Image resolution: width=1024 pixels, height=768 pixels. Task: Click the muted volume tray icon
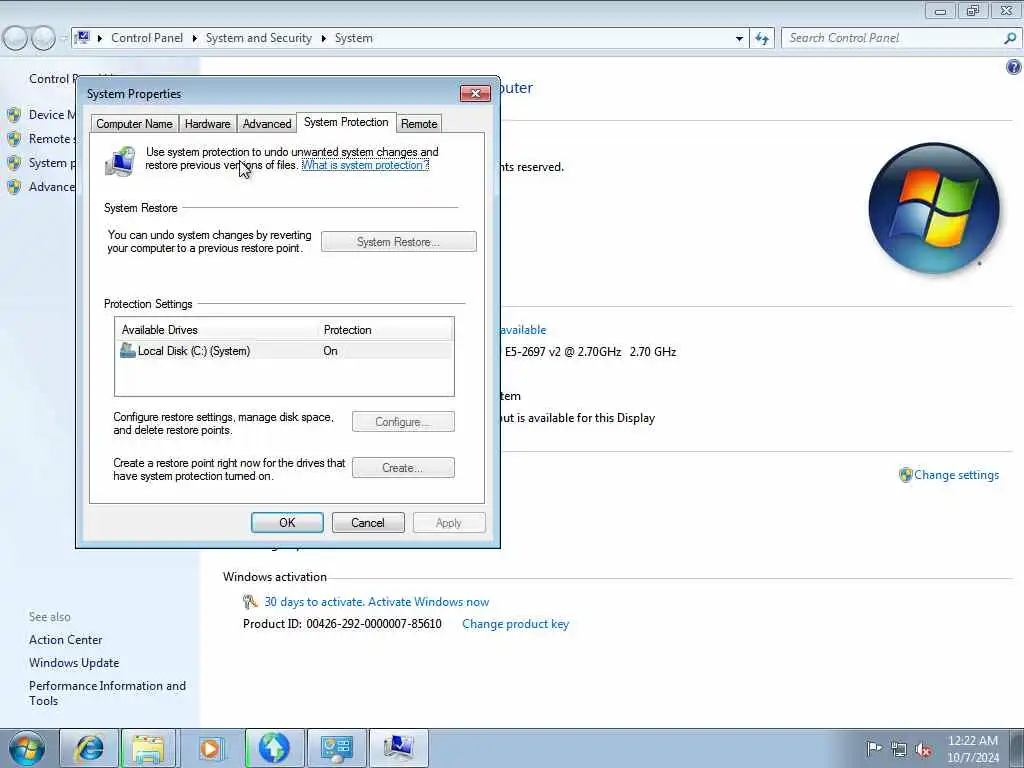923,749
